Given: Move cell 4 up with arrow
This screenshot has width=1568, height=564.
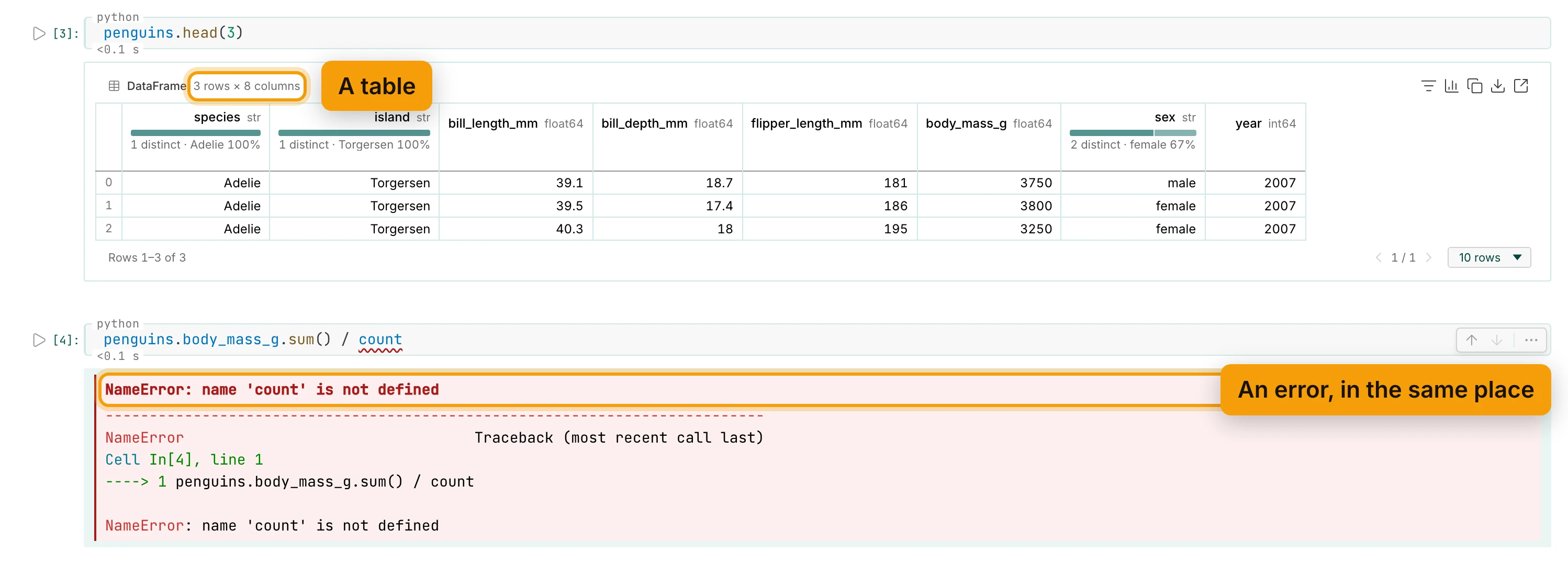Looking at the screenshot, I should 1471,340.
